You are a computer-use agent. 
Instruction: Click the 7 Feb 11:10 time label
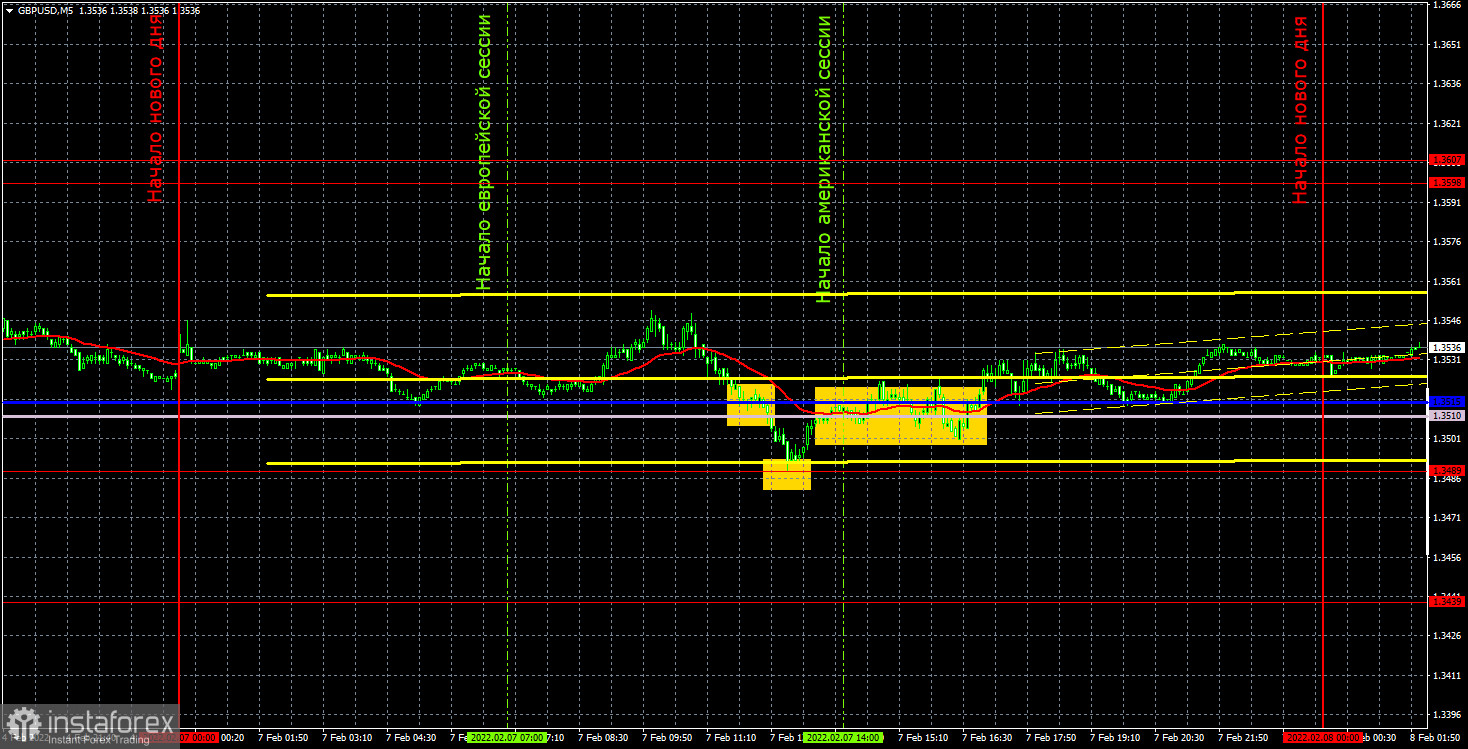point(731,737)
